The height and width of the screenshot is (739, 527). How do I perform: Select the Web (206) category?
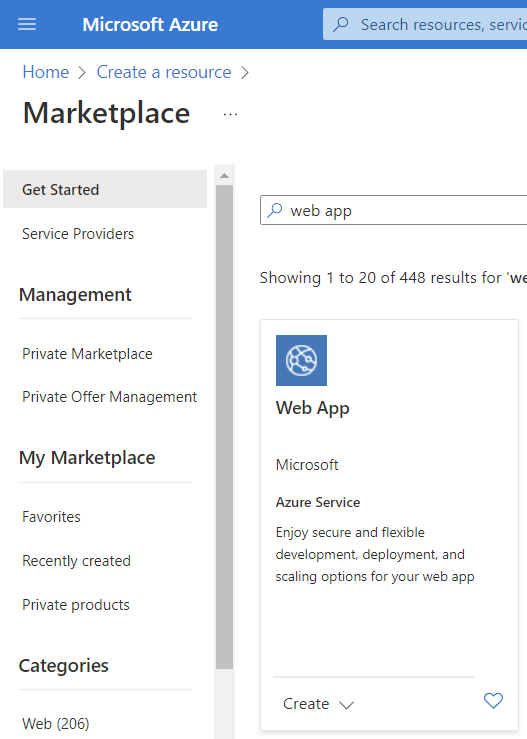[x=56, y=723]
